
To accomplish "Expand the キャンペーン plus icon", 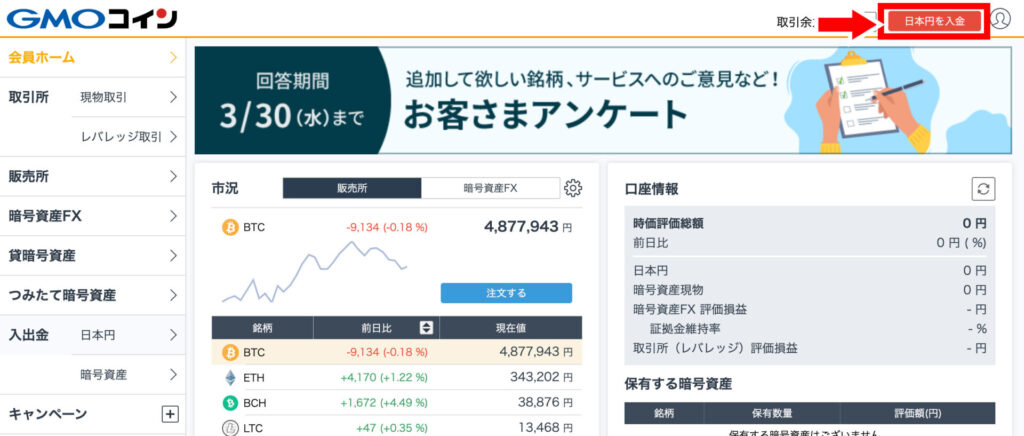I will [170, 414].
